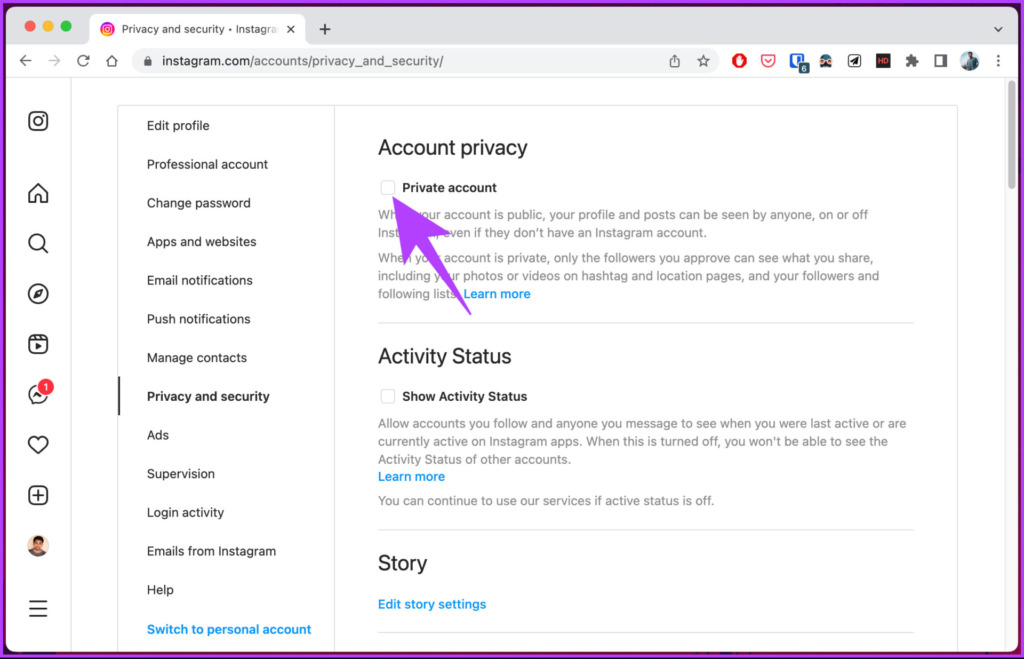Select Push notifications from the settings menu

click(x=198, y=318)
